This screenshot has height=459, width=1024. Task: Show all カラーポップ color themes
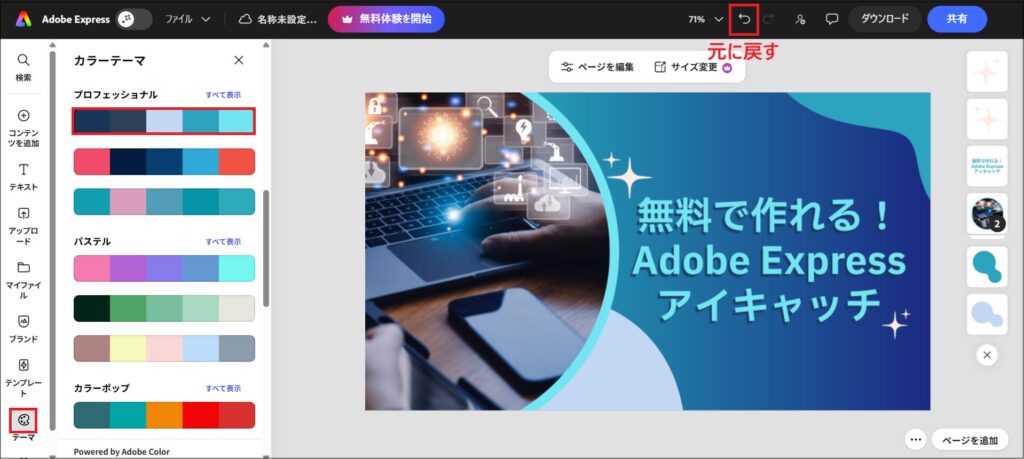[x=223, y=388]
